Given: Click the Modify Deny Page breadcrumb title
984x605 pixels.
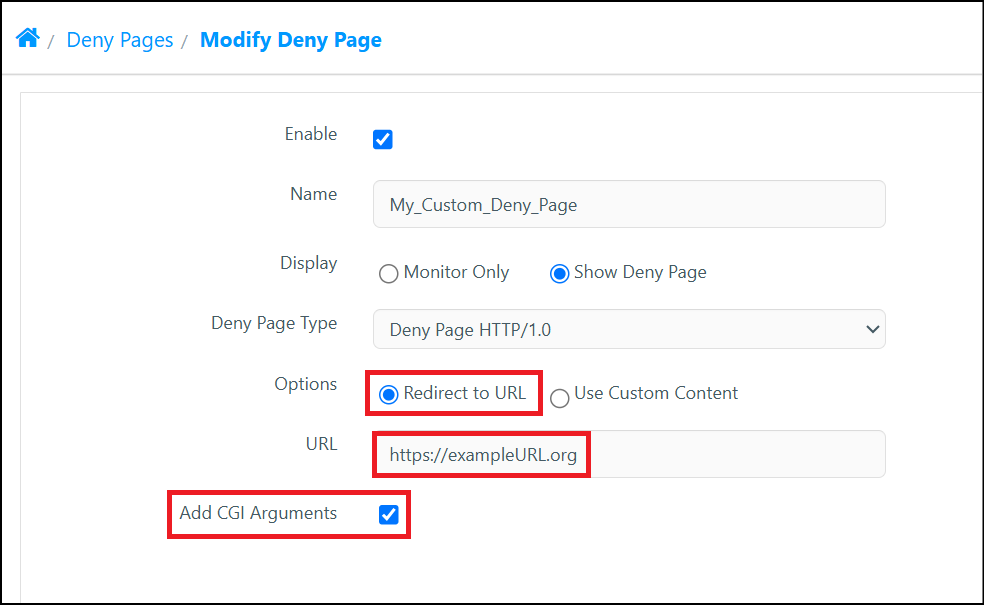Looking at the screenshot, I should click(291, 40).
